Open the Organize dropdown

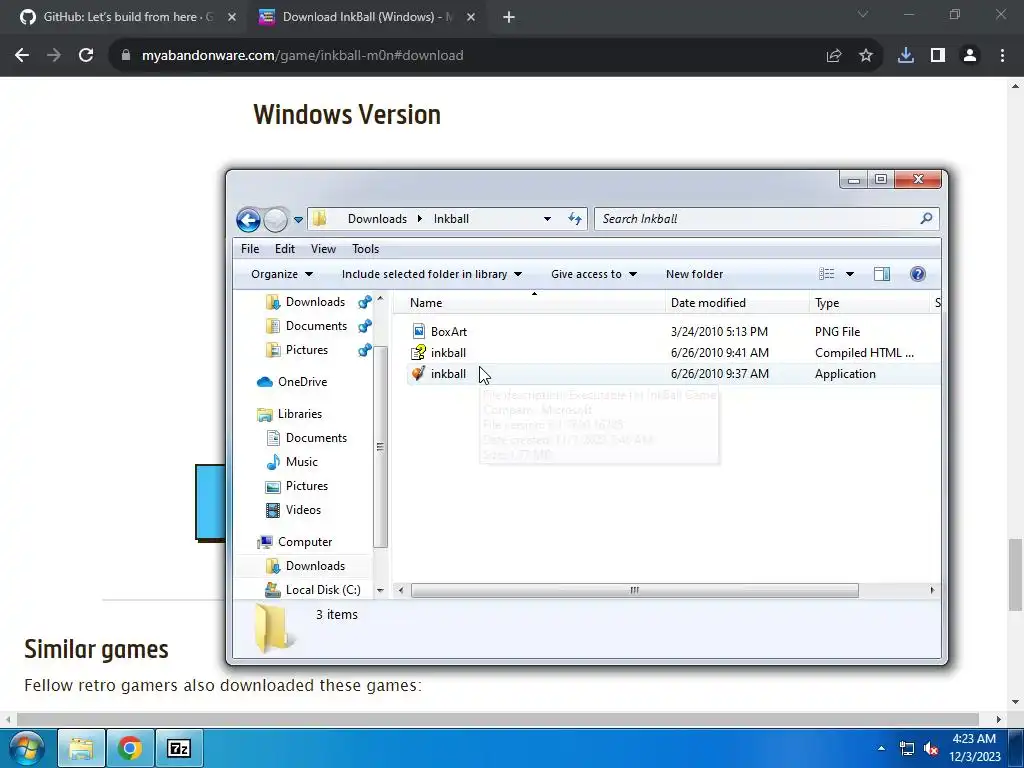tap(282, 274)
